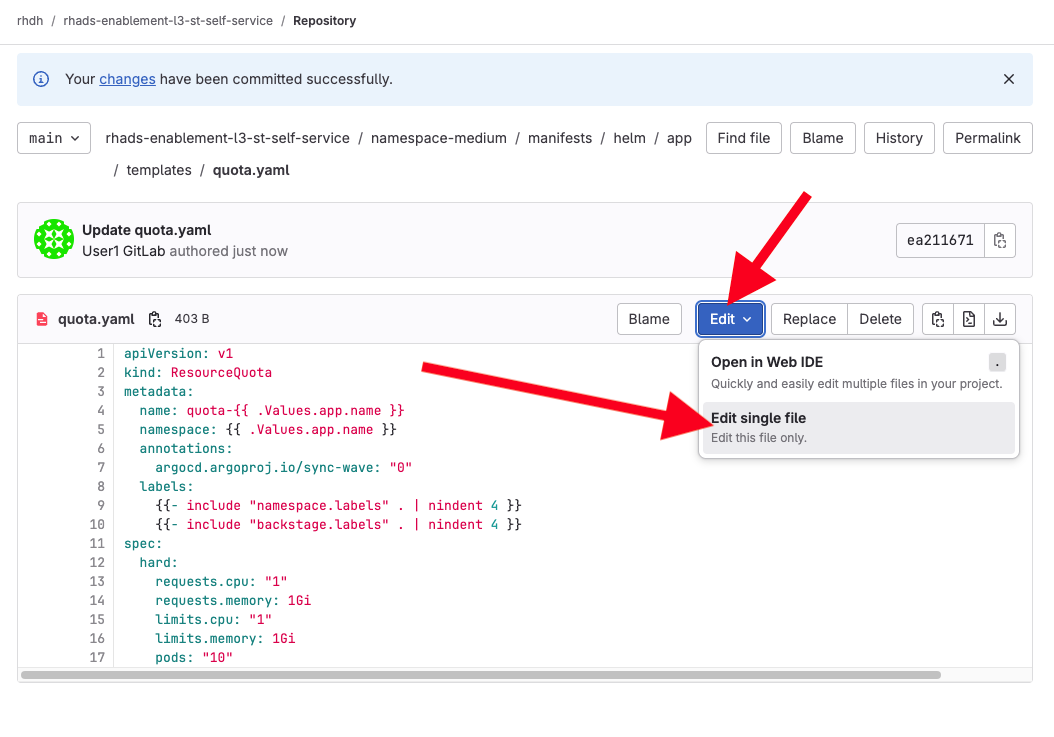Click the User1 GitLab avatar
Image resolution: width=1054 pixels, height=737 pixels.
[54, 240]
